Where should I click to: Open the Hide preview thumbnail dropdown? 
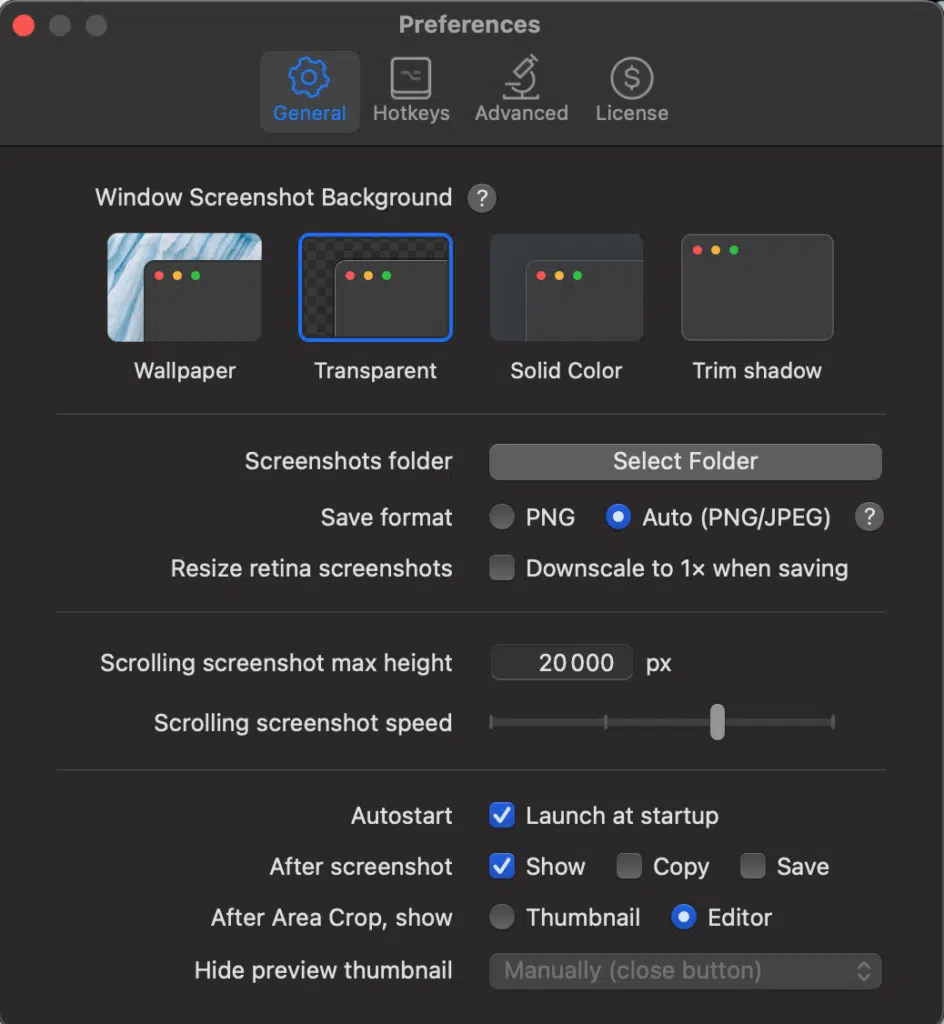pos(685,970)
